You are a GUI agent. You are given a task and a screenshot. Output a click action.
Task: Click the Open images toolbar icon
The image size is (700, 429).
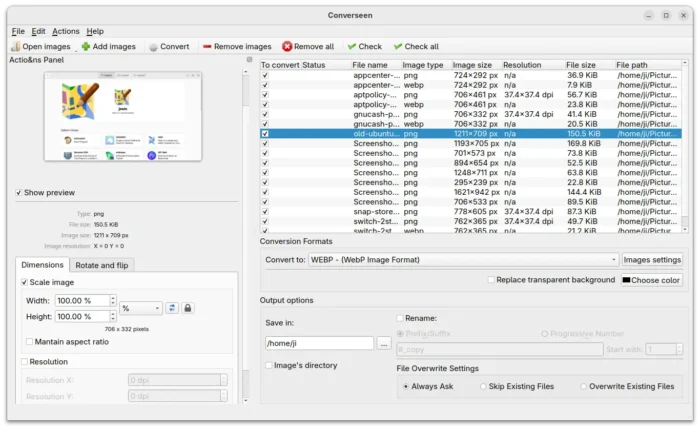click(15, 47)
